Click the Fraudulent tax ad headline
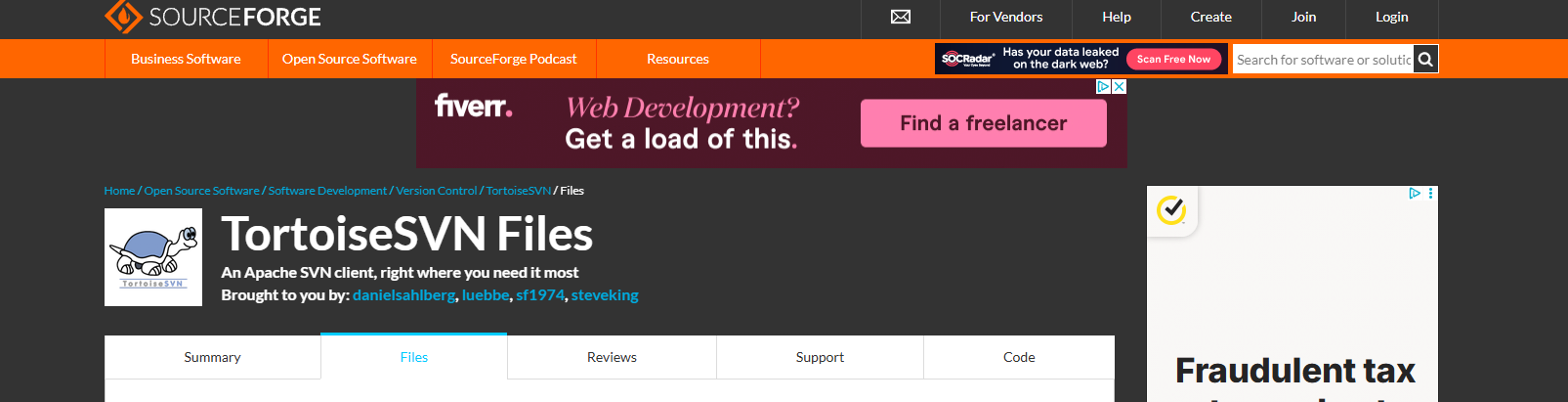Viewport: 1568px width, 402px height. 1294,372
